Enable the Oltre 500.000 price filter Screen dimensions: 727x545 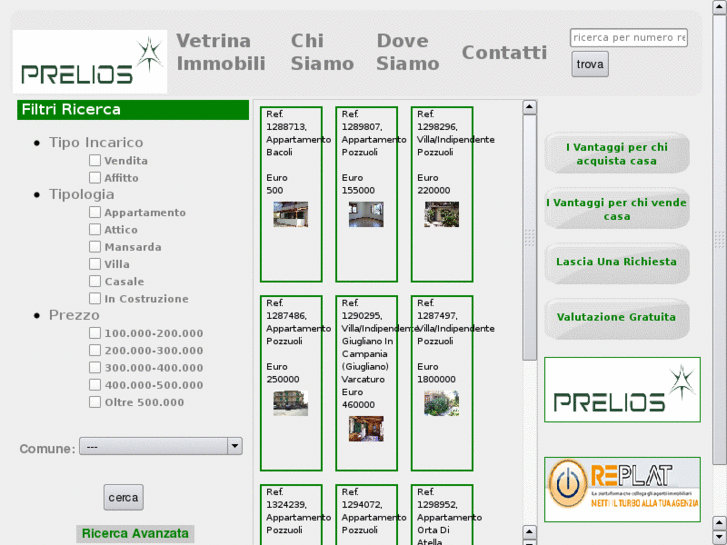95,402
